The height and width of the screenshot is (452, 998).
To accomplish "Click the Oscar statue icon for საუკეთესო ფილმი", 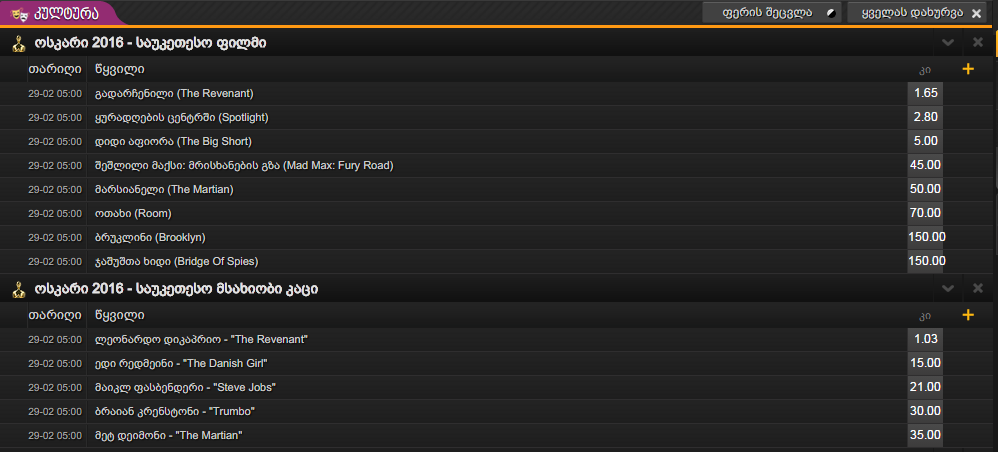I will point(18,43).
